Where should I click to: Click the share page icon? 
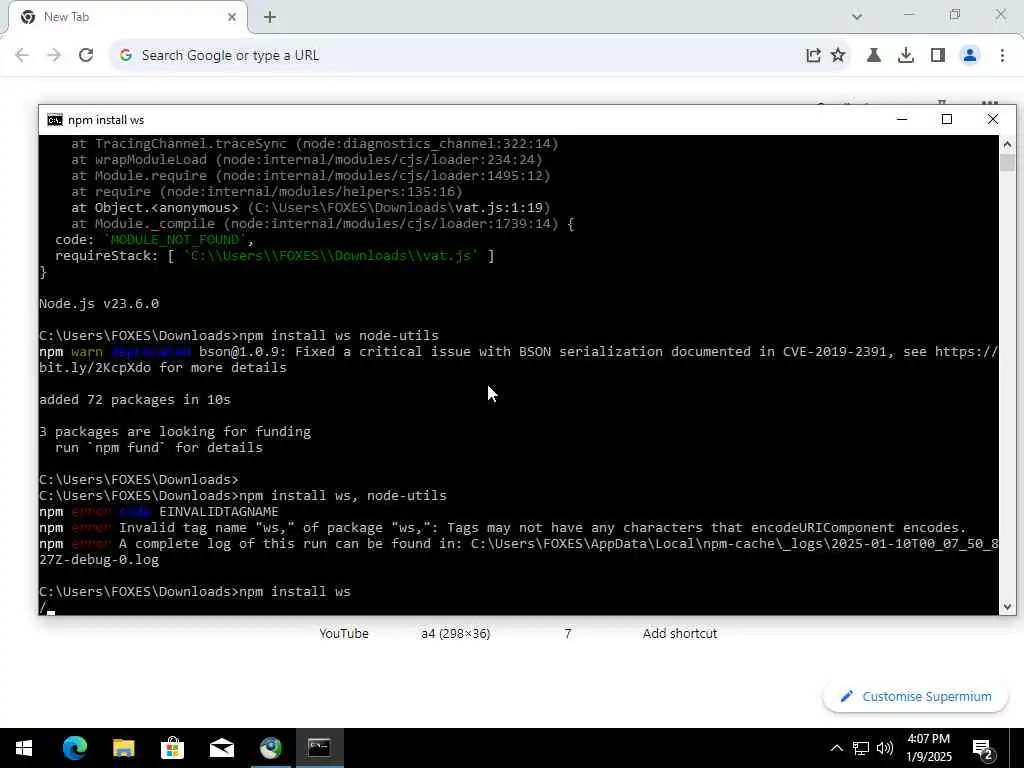813,56
